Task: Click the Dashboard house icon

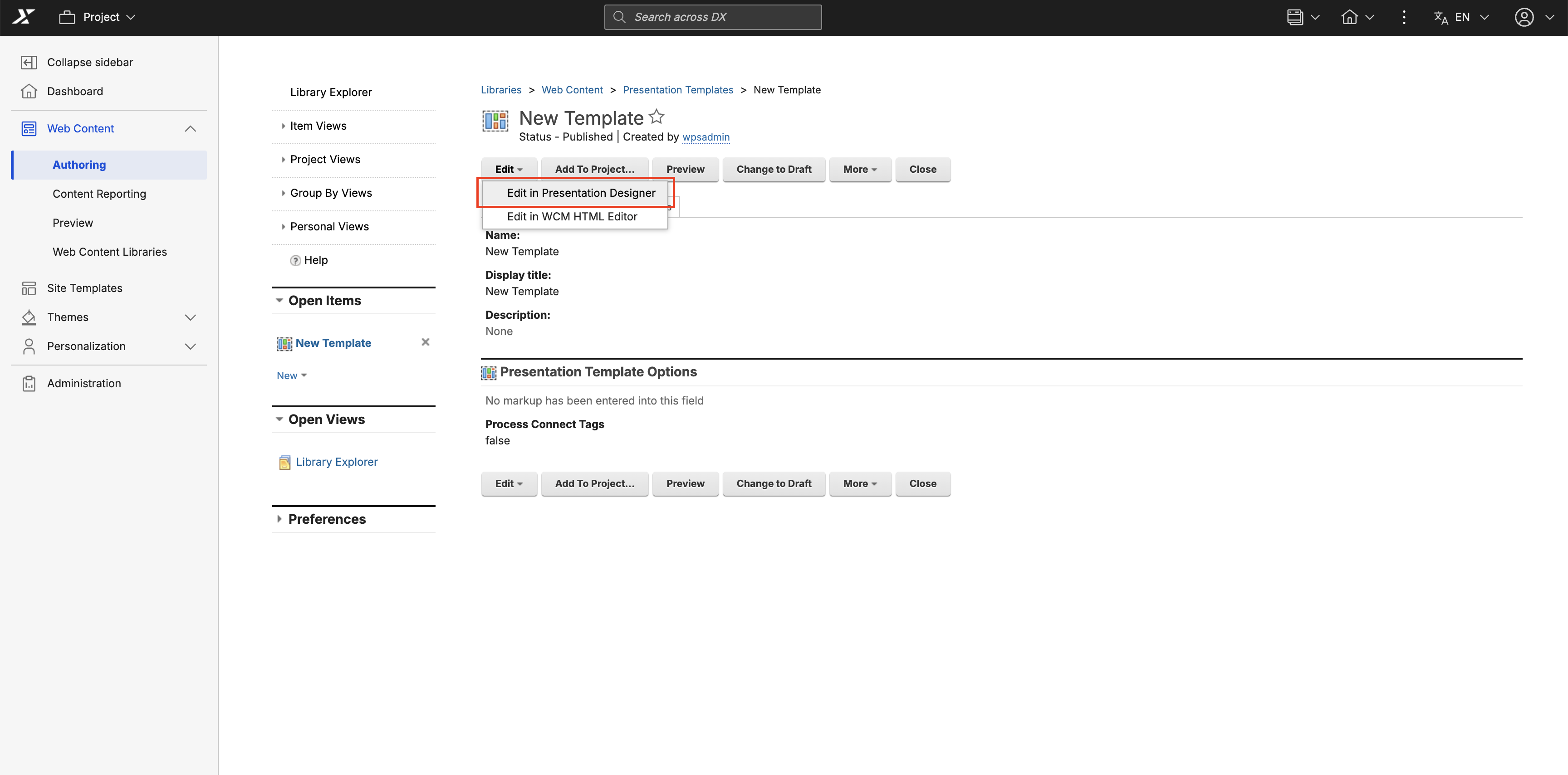Action: click(29, 91)
